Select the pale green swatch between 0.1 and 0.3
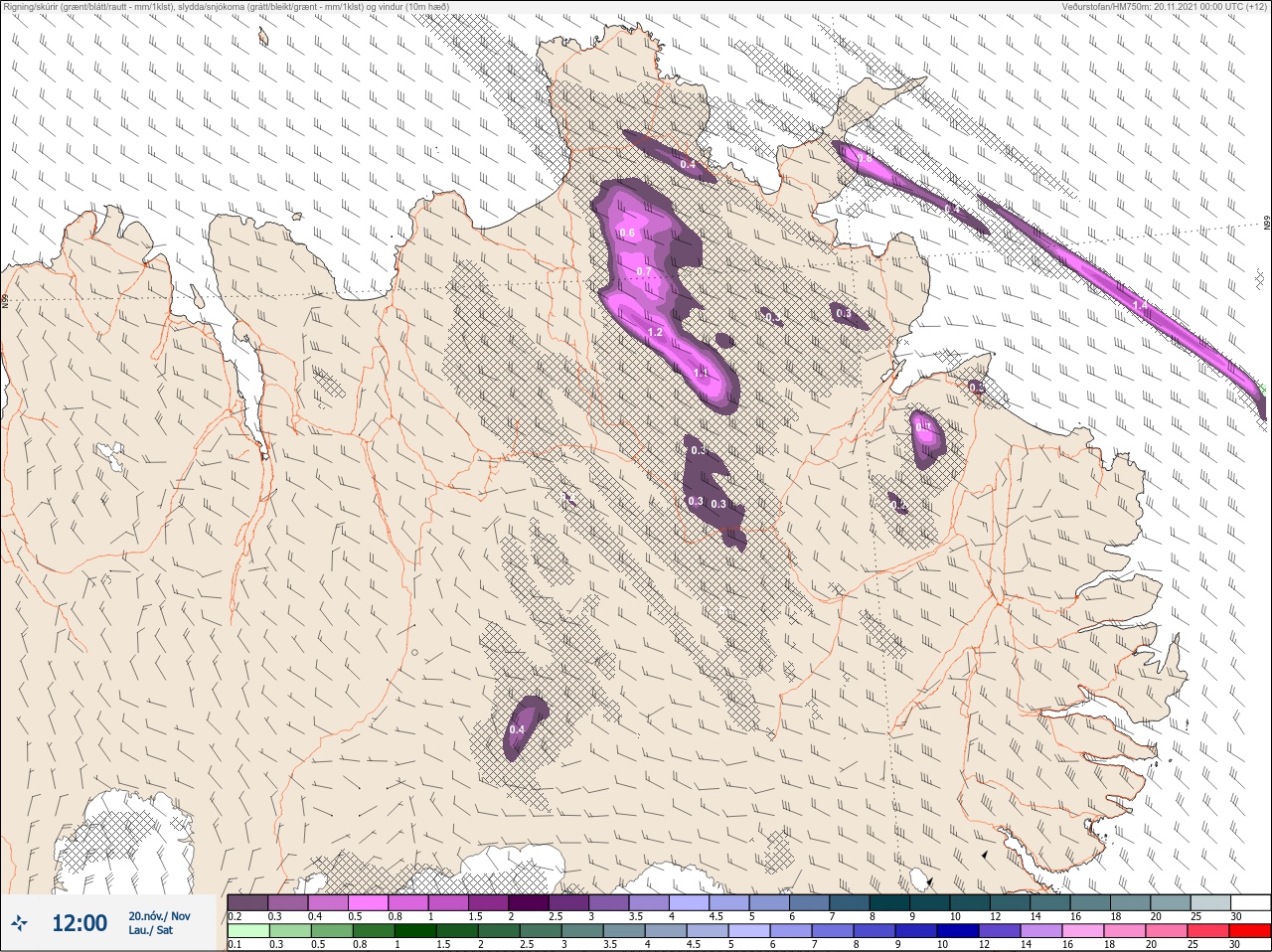 click(x=248, y=931)
